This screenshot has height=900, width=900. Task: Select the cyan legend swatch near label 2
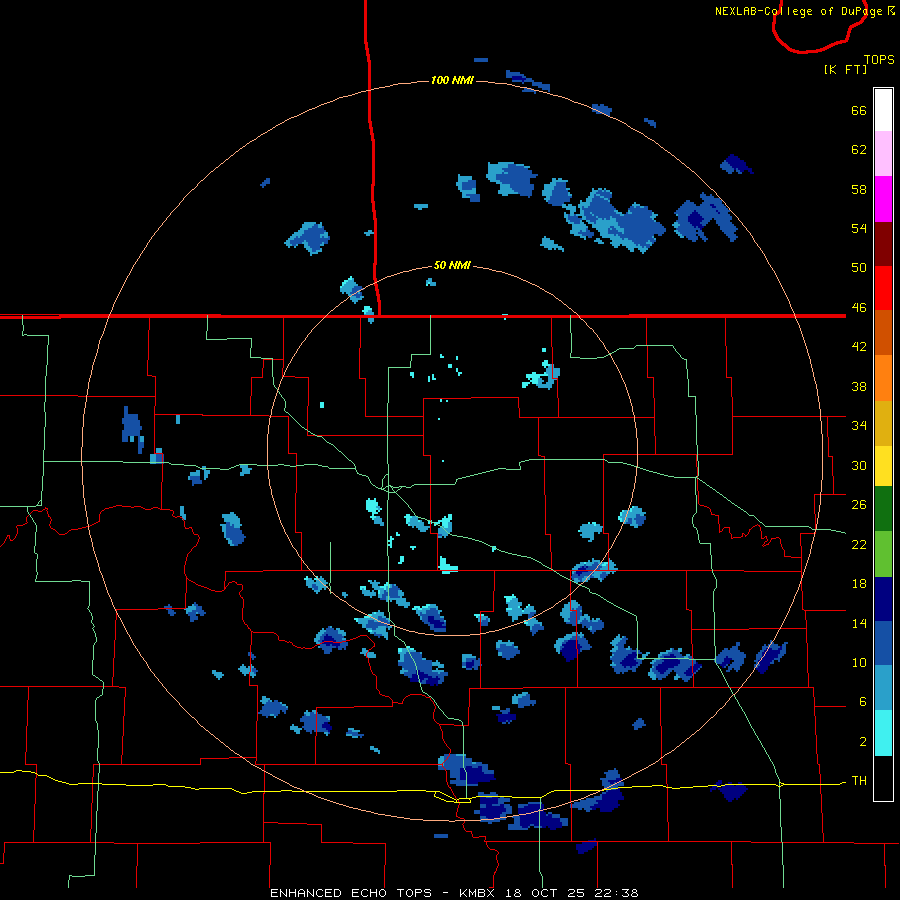tap(883, 733)
